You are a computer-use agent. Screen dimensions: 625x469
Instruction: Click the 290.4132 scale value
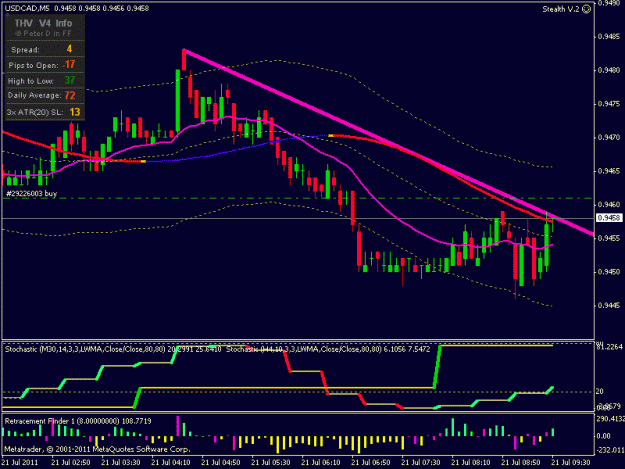(610, 419)
